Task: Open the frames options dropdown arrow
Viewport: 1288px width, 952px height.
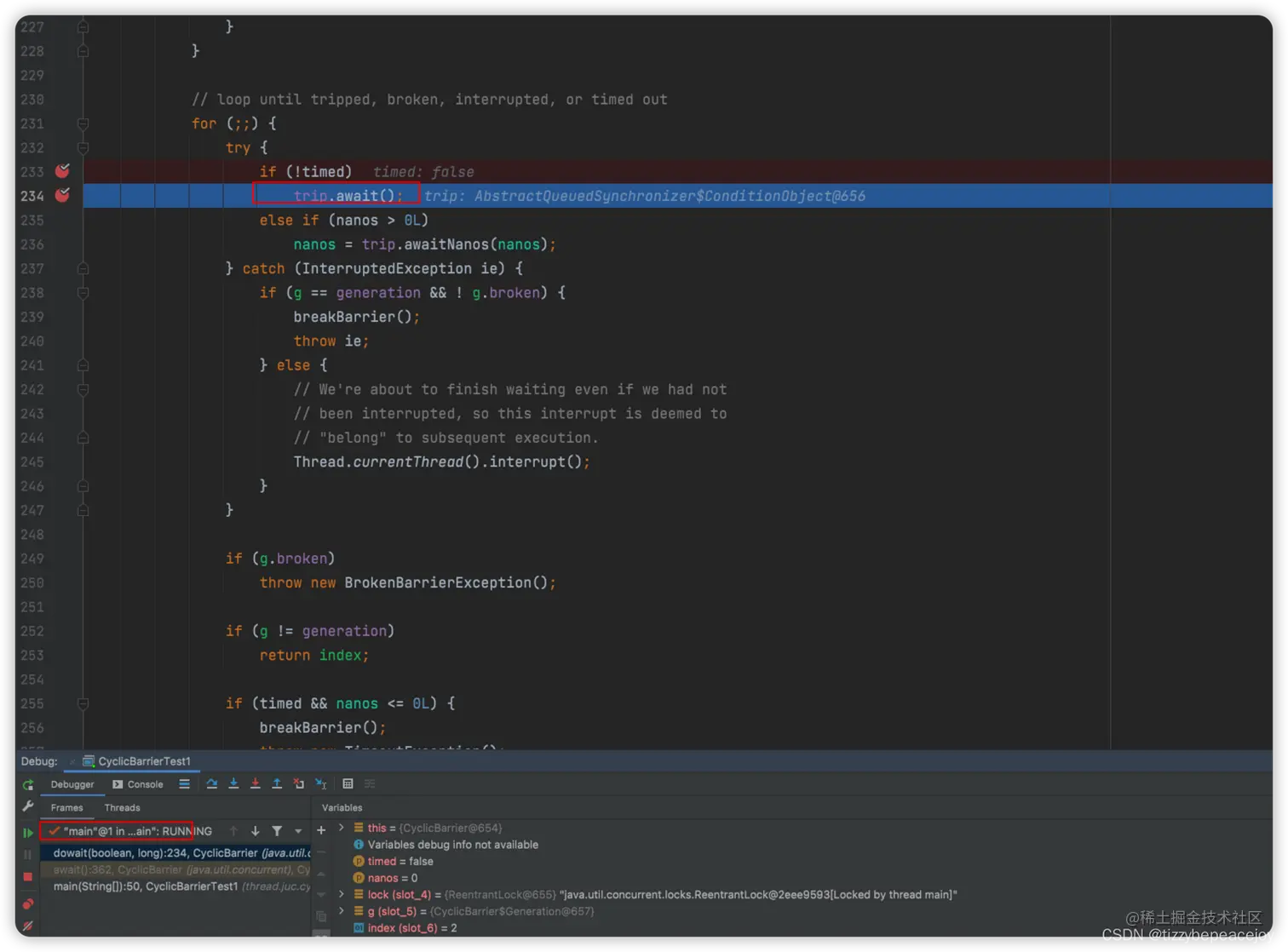Action: [x=298, y=831]
